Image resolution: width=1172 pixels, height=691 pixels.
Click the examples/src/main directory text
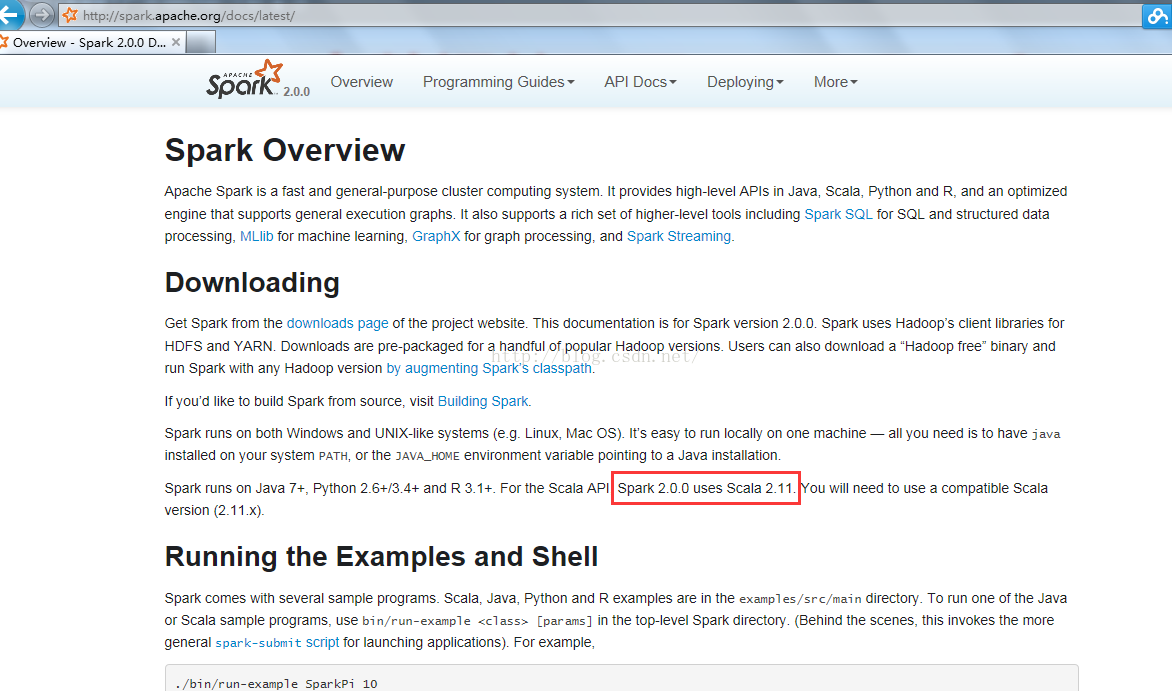click(801, 599)
